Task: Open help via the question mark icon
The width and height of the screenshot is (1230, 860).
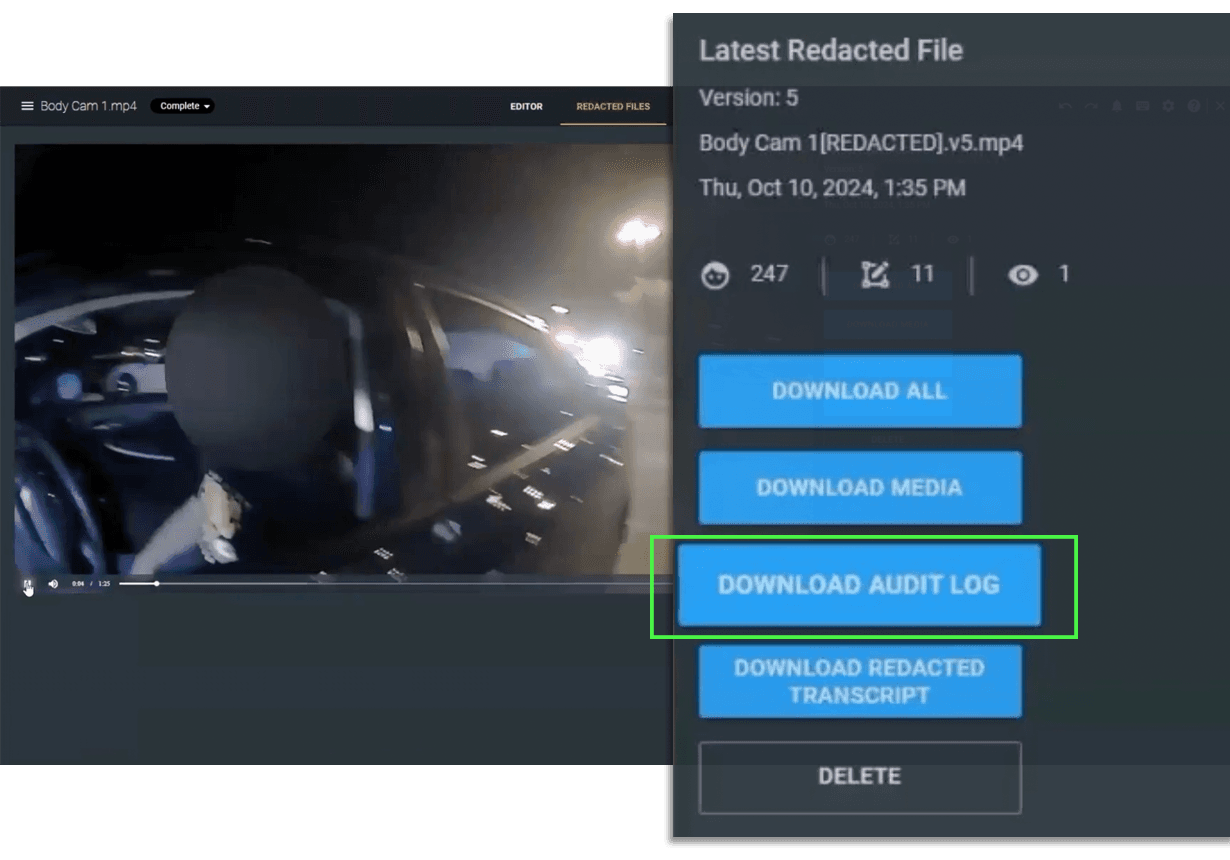Action: point(1194,106)
